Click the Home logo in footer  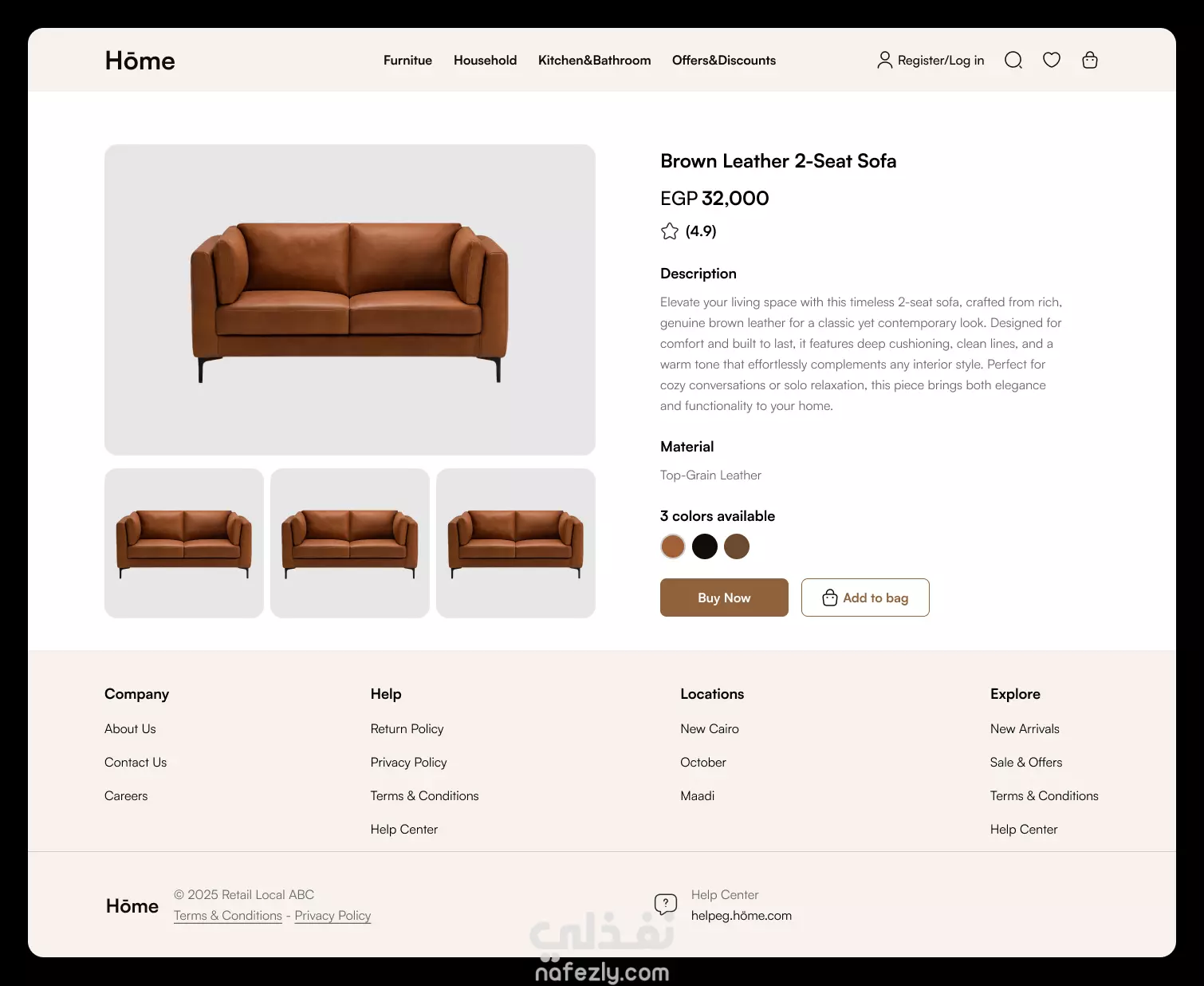(132, 906)
